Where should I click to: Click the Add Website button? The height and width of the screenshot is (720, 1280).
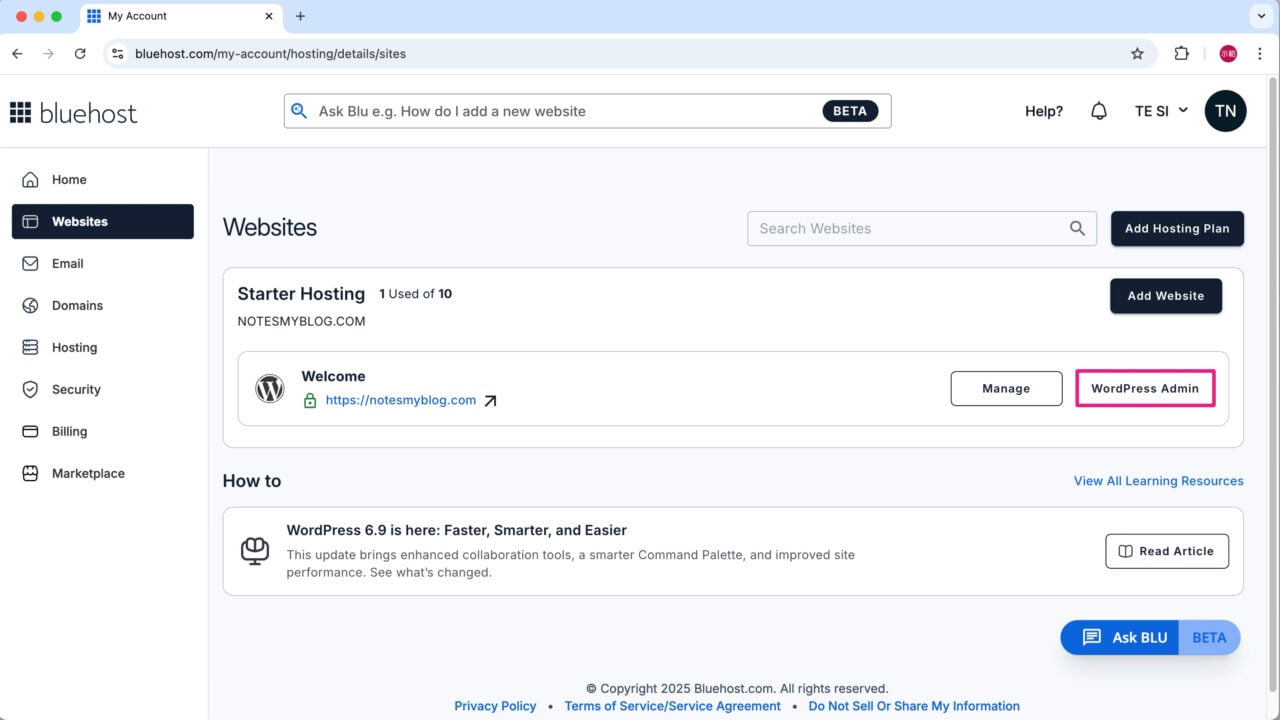tap(1165, 296)
